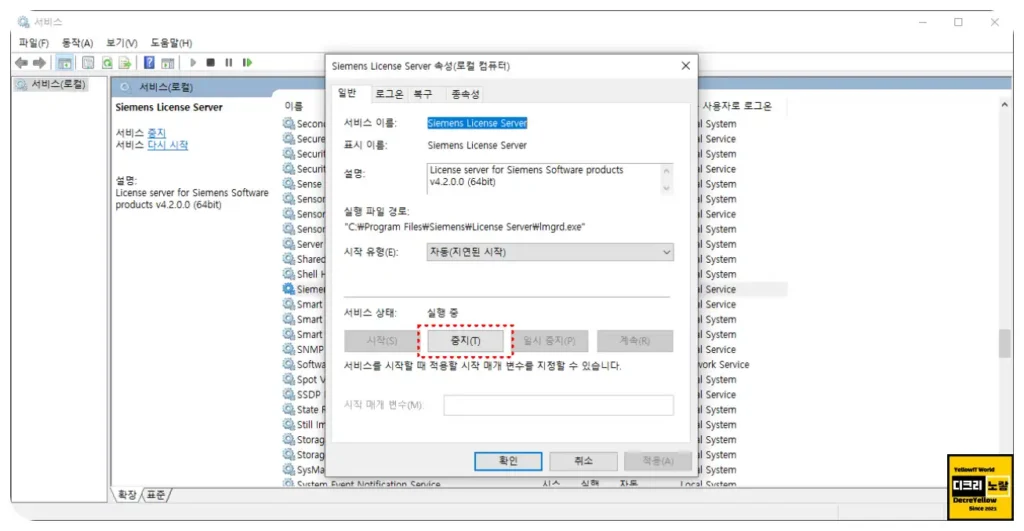The image size is (1024, 531).
Task: Switch to the 표준 view tab
Action: [x=156, y=495]
